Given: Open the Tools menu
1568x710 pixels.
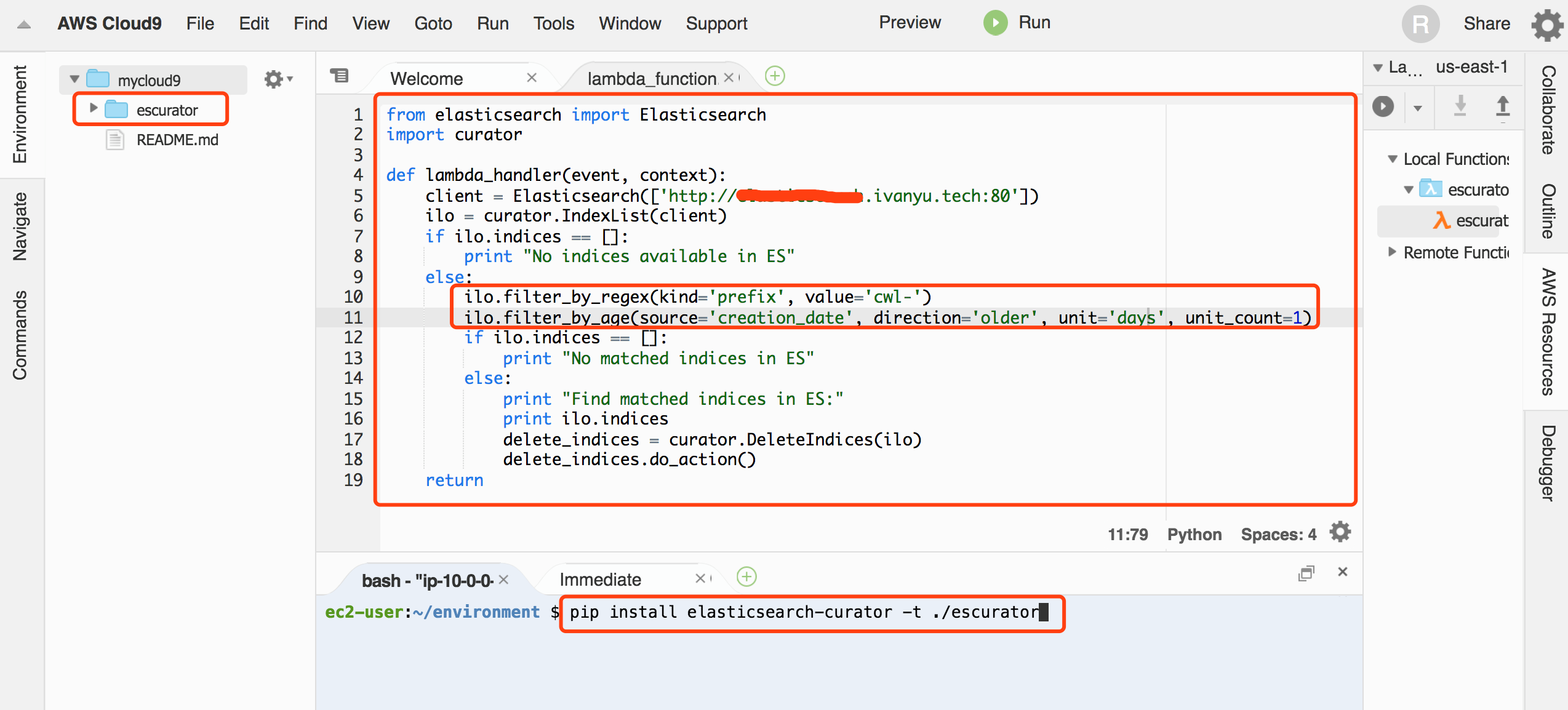Looking at the screenshot, I should [x=553, y=23].
